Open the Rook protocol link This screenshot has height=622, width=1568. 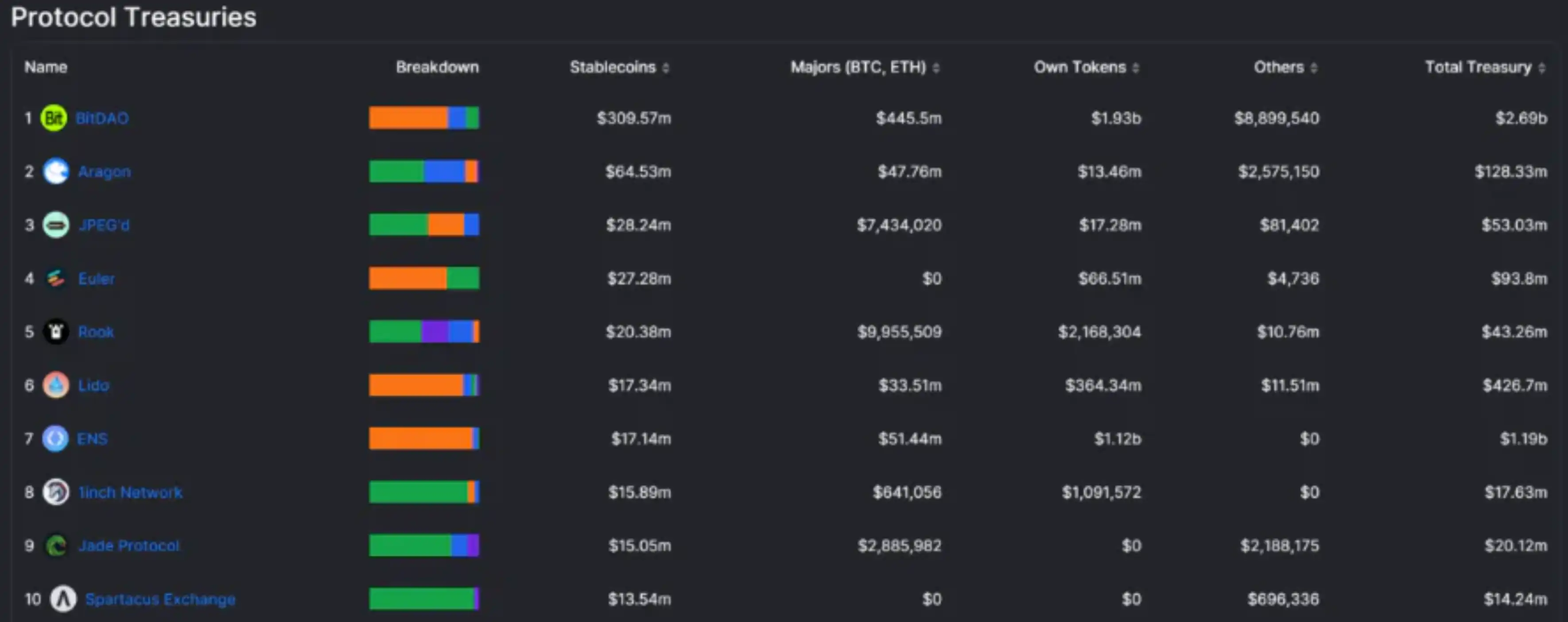[96, 332]
